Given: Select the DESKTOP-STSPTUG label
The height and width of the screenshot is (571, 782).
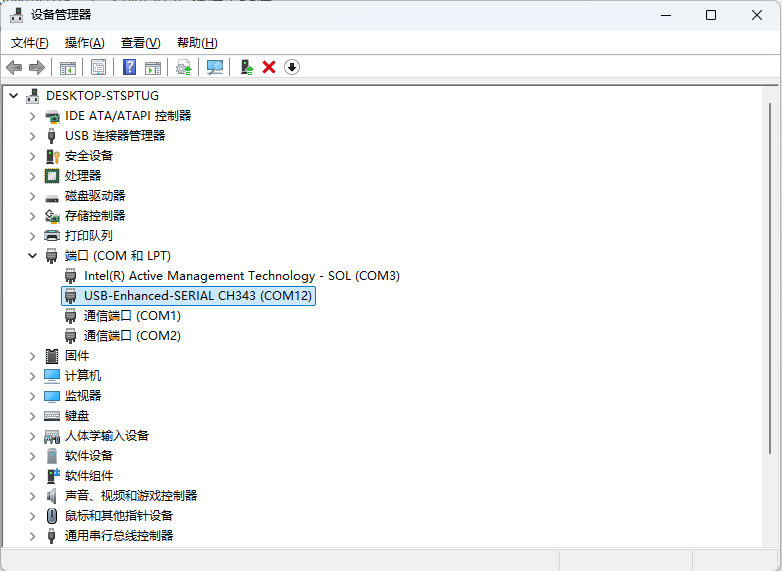Looking at the screenshot, I should (x=102, y=96).
